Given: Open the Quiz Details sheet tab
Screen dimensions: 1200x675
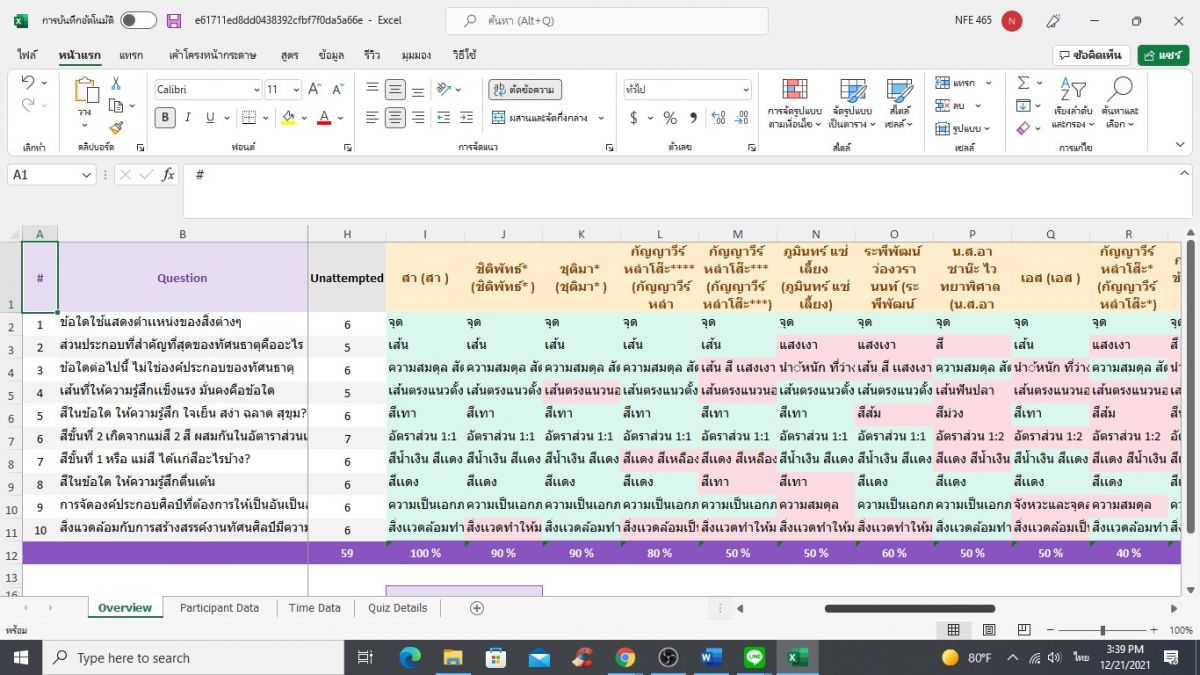Looking at the screenshot, I should (397, 608).
